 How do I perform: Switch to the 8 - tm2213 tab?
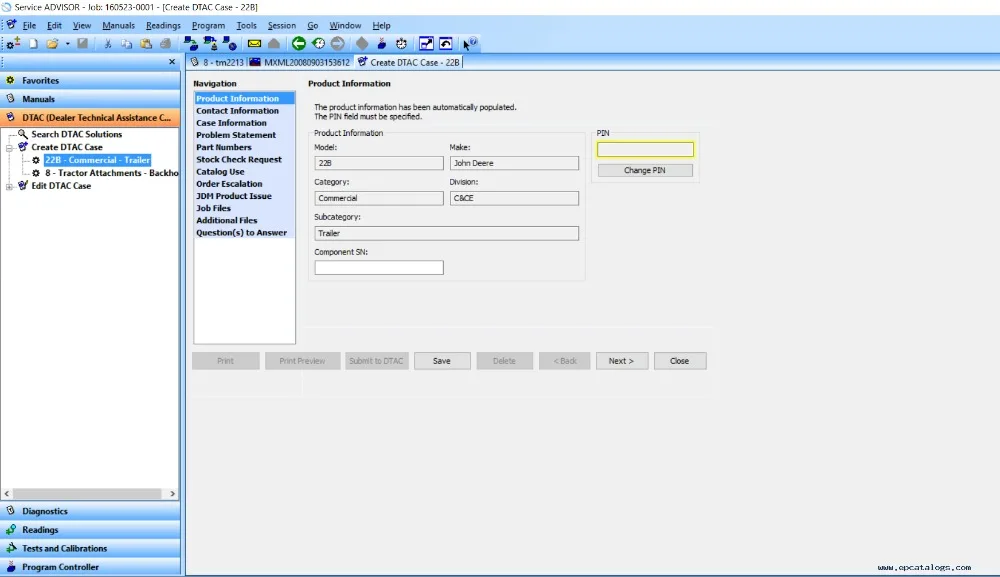(x=218, y=62)
